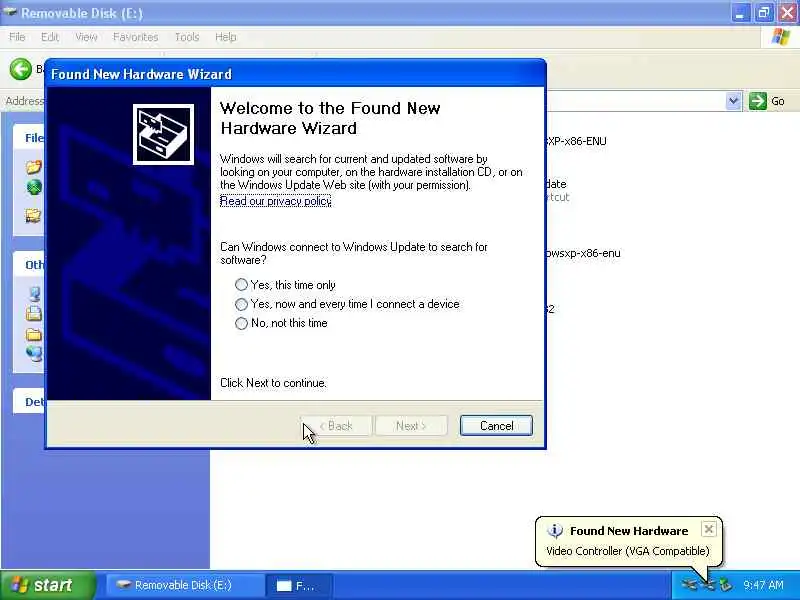Image resolution: width=800 pixels, height=600 pixels.
Task: Click the 'Found New Hardware Wizard' title bar
Action: click(x=295, y=74)
